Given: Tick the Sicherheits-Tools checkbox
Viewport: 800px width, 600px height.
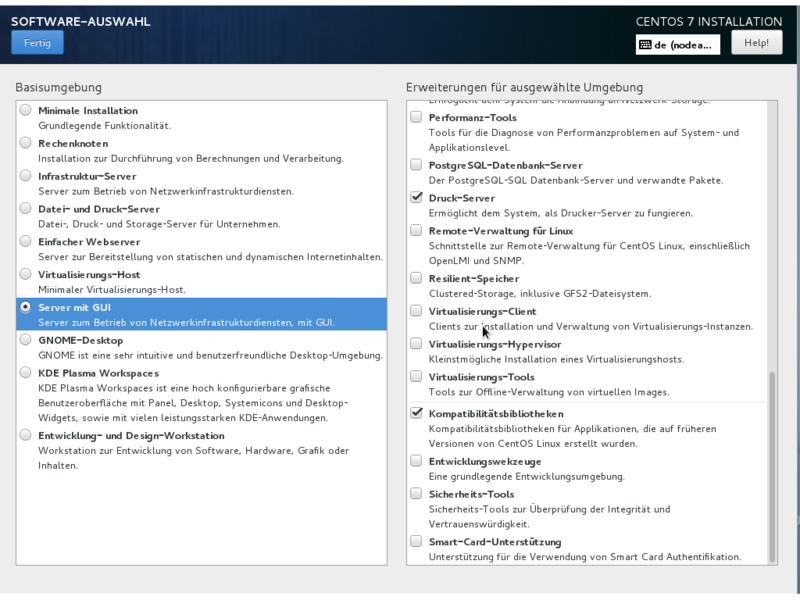Looking at the screenshot, I should (x=416, y=494).
